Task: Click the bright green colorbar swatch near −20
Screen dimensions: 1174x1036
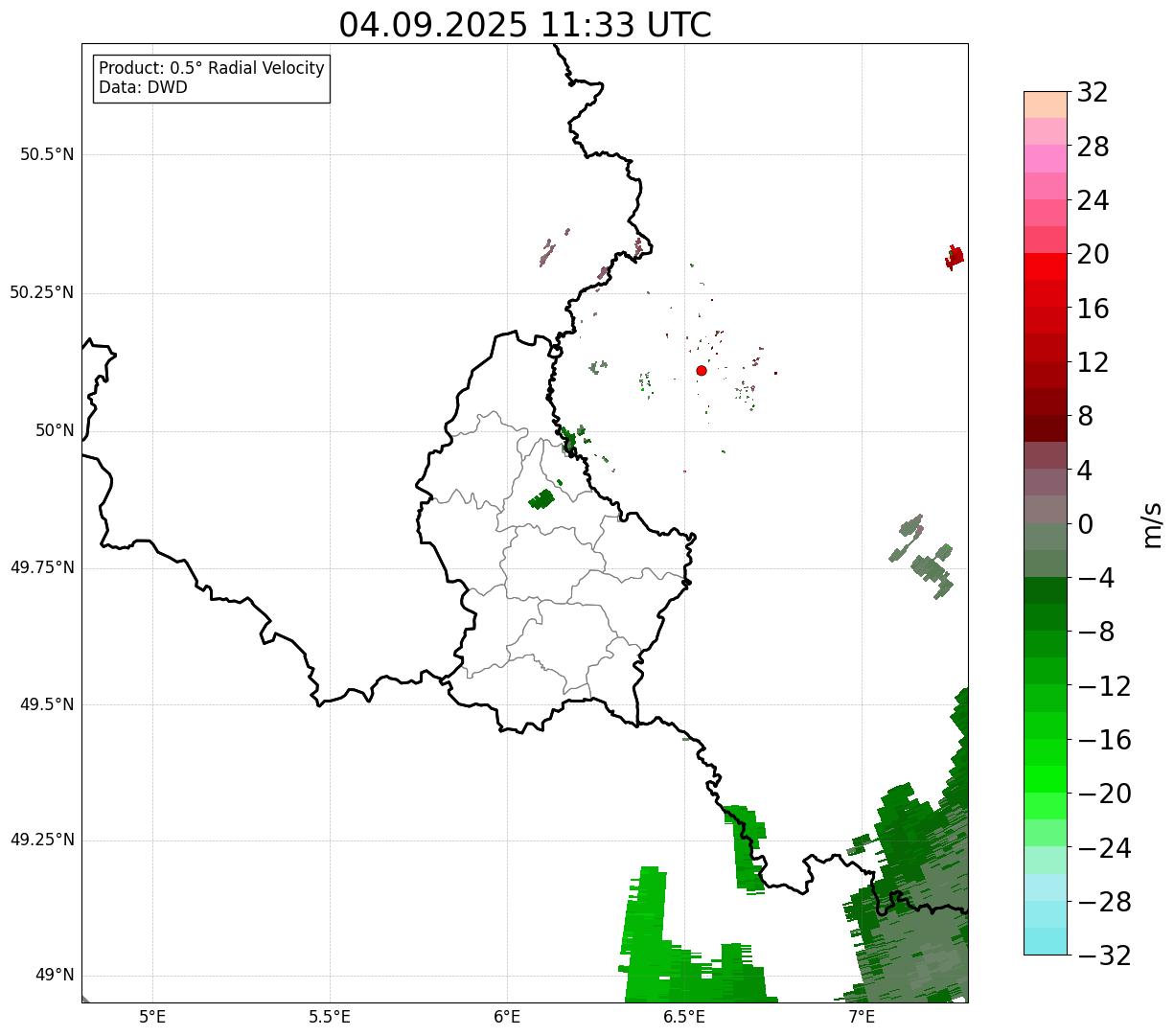Action: (x=1045, y=779)
